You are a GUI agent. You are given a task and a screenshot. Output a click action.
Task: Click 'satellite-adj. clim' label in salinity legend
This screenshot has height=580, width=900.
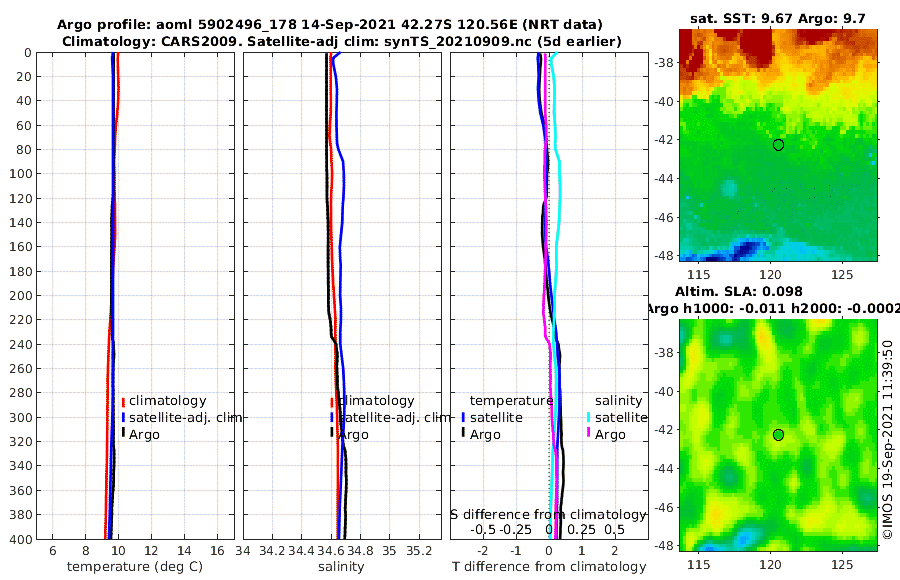click(394, 417)
